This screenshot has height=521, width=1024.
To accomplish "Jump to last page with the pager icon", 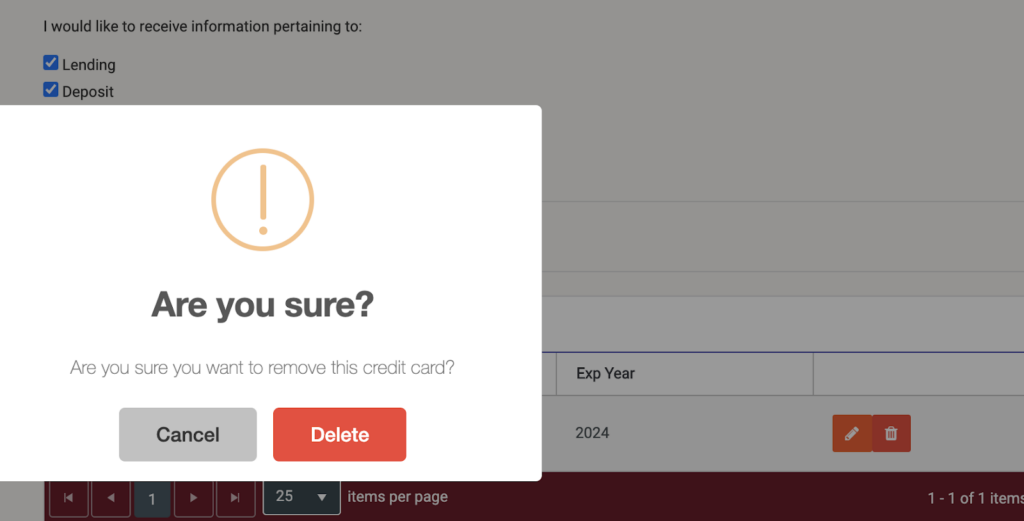I will (235, 497).
